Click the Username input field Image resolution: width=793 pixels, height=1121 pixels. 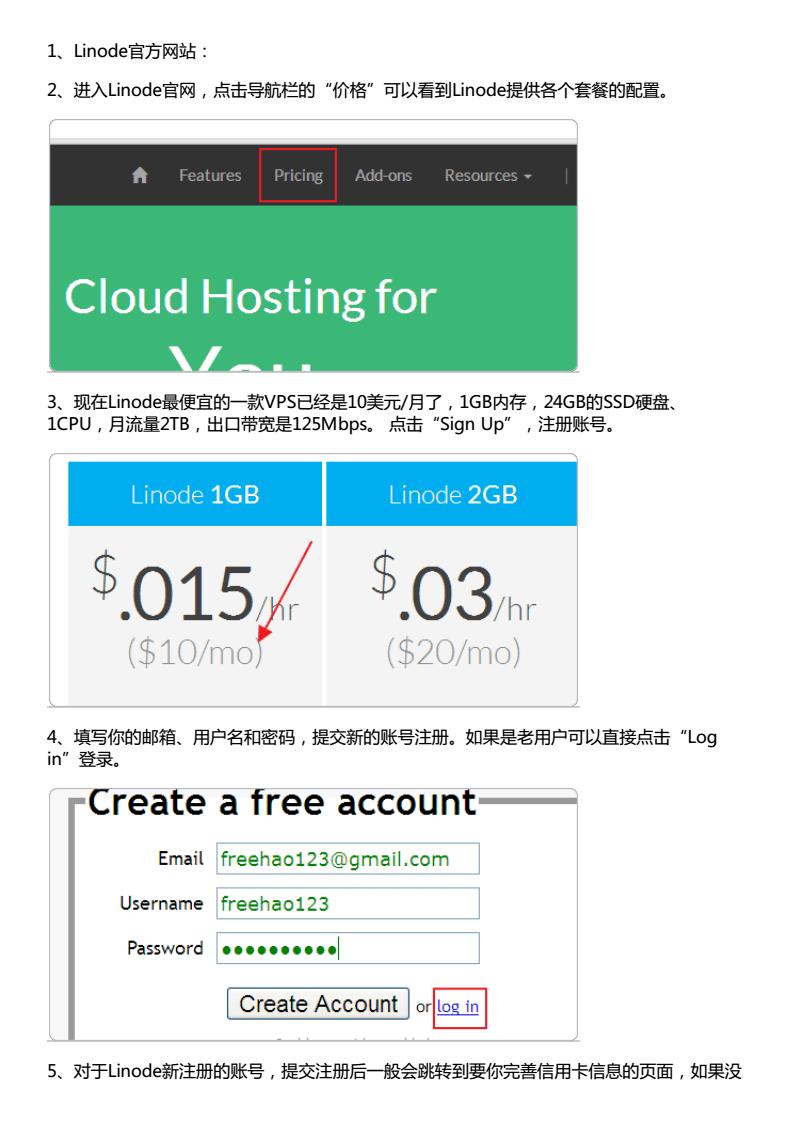(x=348, y=904)
